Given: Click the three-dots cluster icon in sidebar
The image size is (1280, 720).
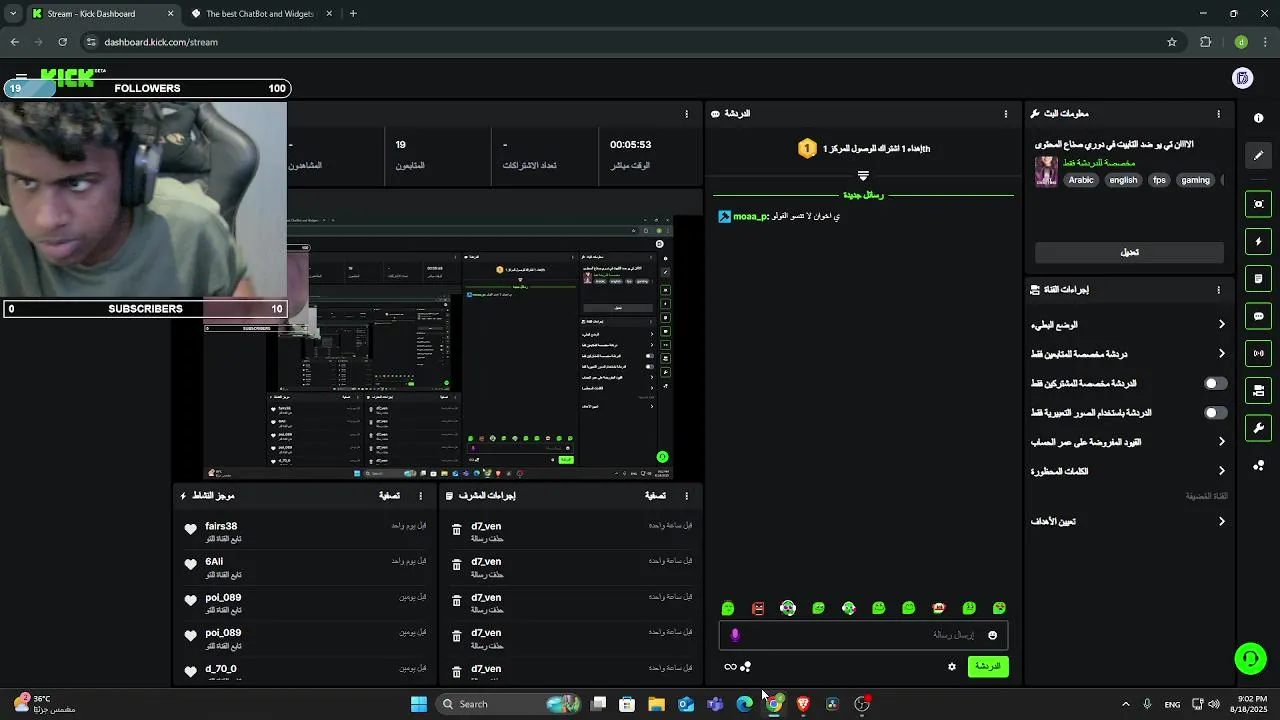Looking at the screenshot, I should (1258, 466).
